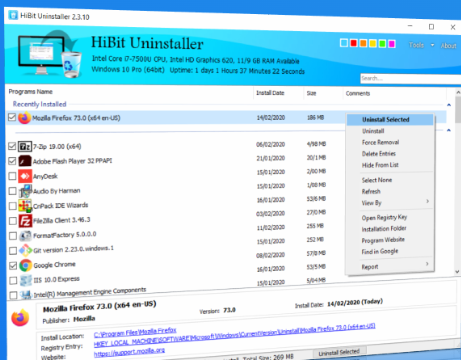Click the list scrollbar down arrow
Viewport: 461px width, 360px height.
[457, 272]
